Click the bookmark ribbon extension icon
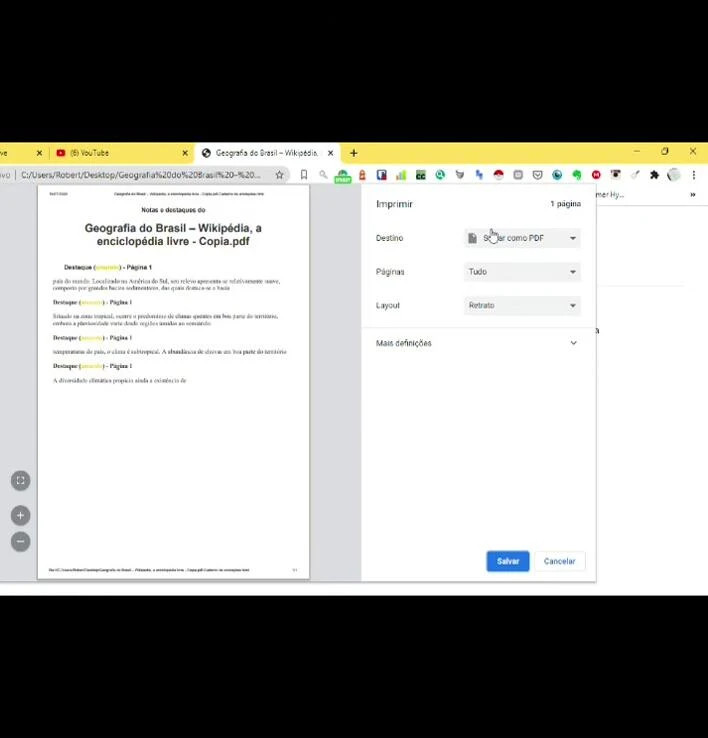708x738 pixels. coord(304,175)
